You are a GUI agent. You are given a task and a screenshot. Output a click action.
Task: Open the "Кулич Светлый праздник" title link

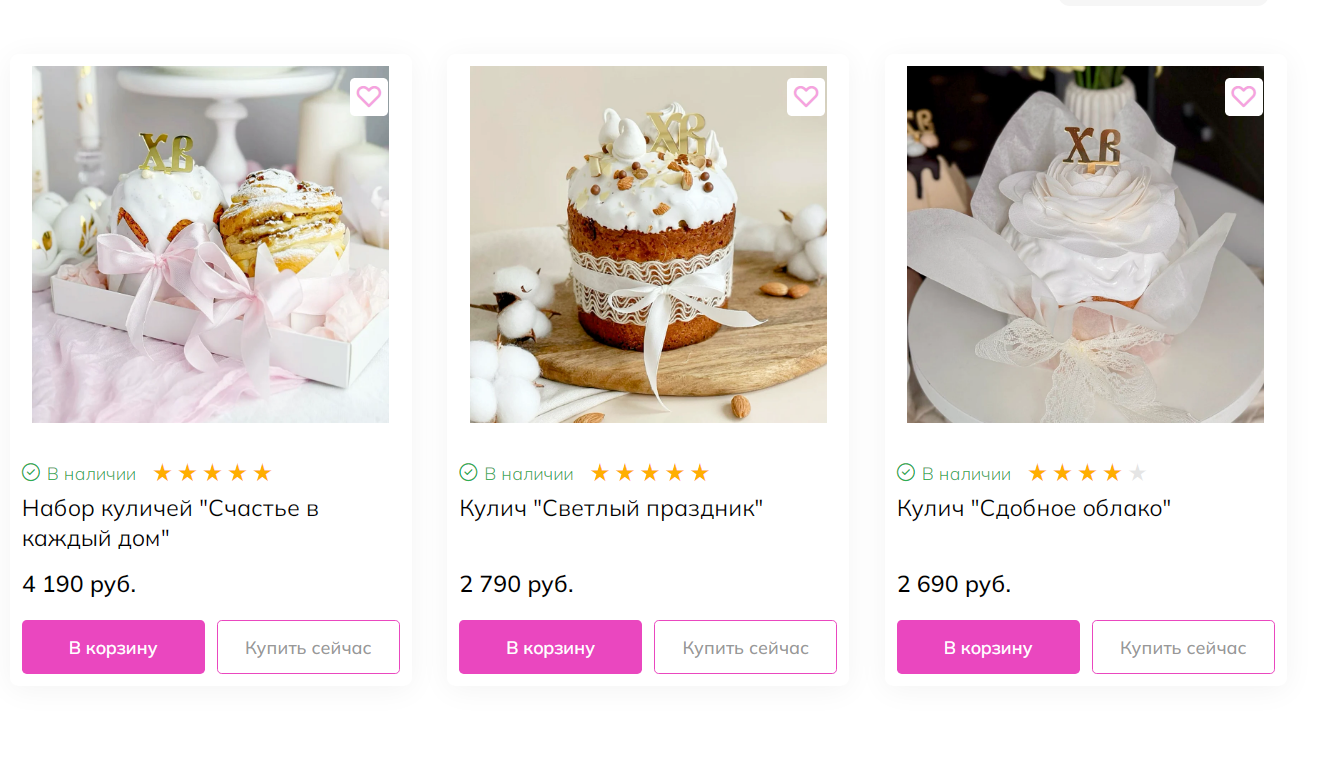[611, 508]
